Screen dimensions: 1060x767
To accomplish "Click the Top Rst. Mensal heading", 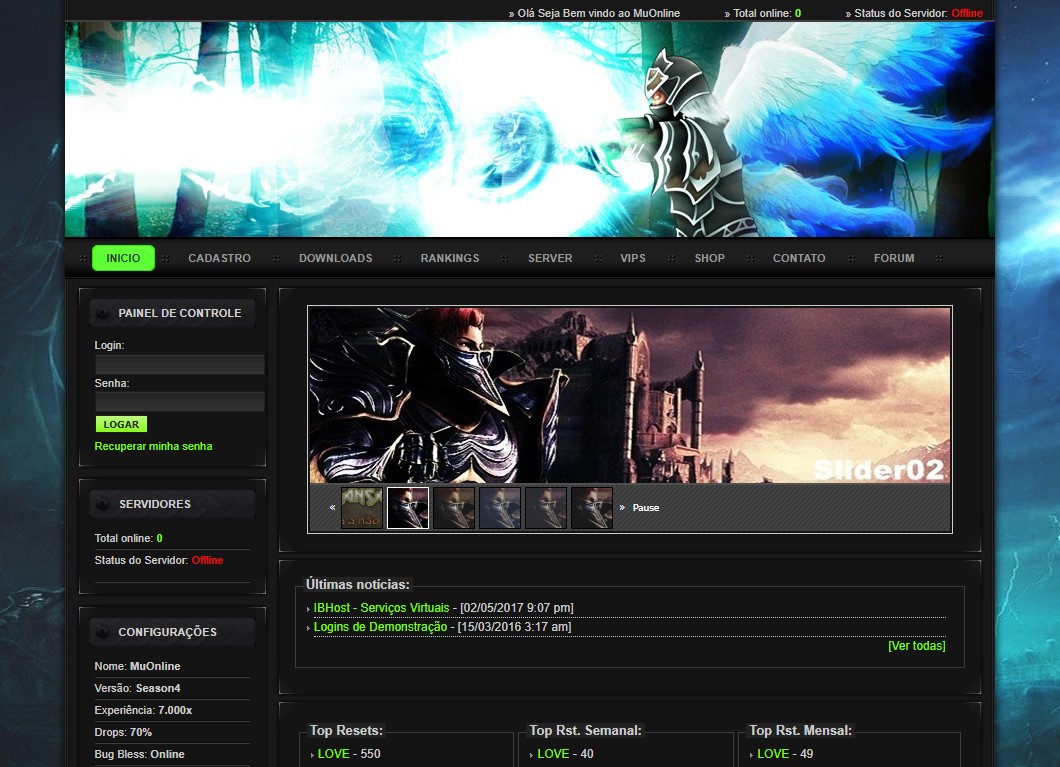I will (800, 731).
